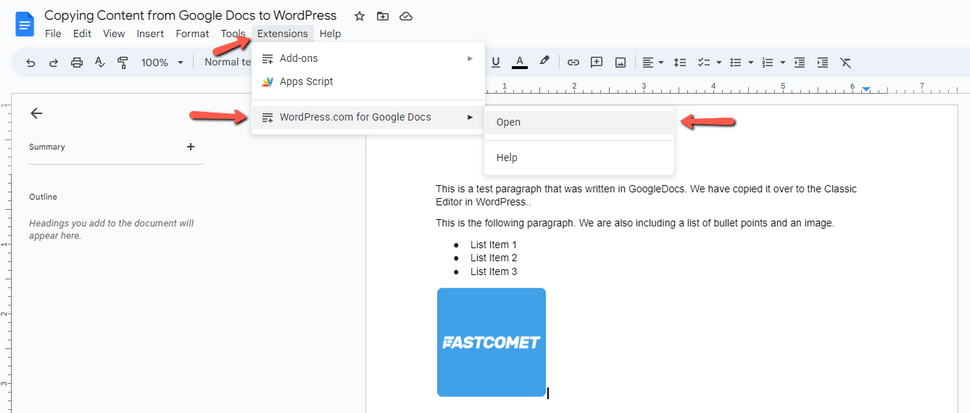
Task: Click the Redo icon
Action: point(53,62)
